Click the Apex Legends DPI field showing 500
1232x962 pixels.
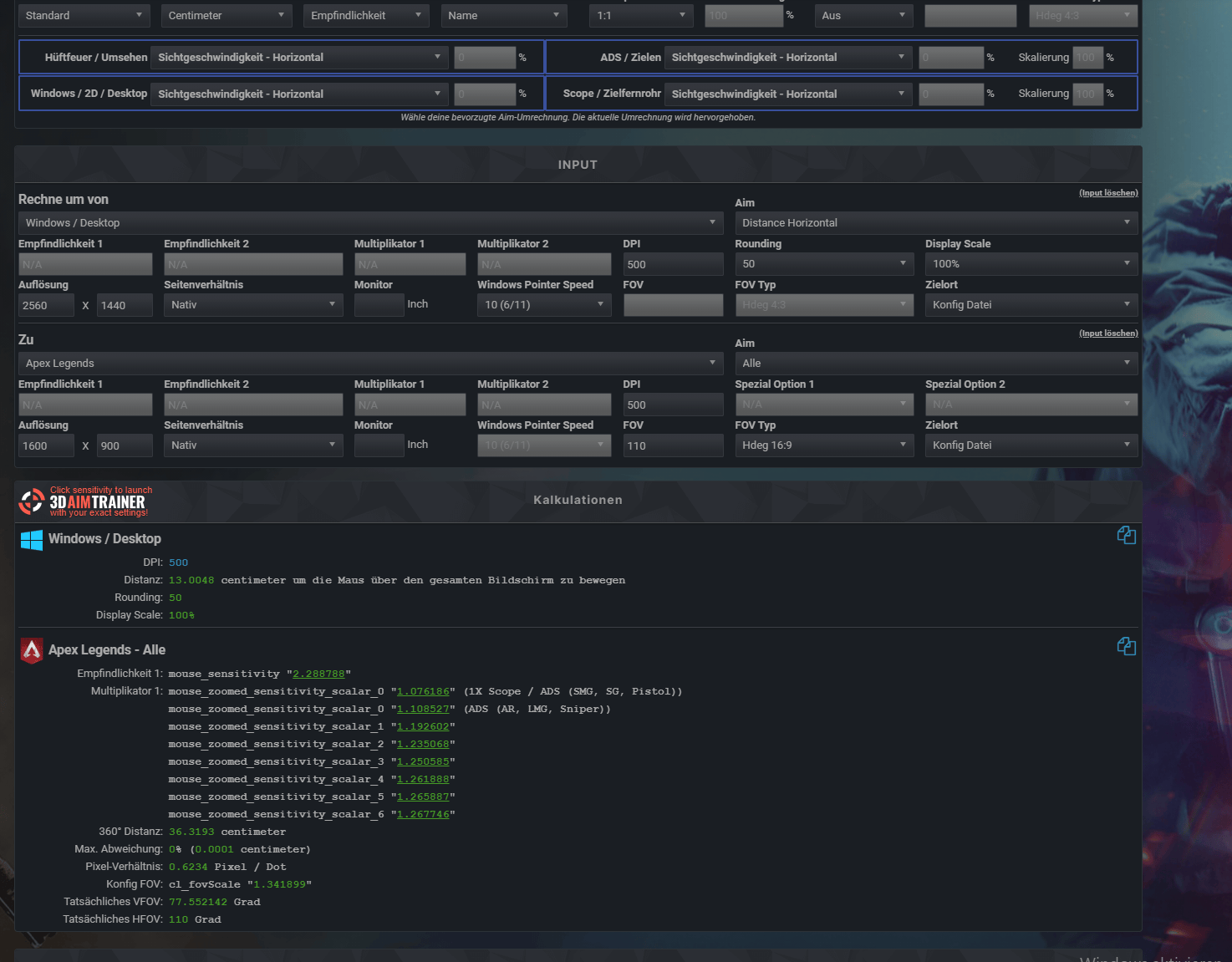(x=673, y=405)
